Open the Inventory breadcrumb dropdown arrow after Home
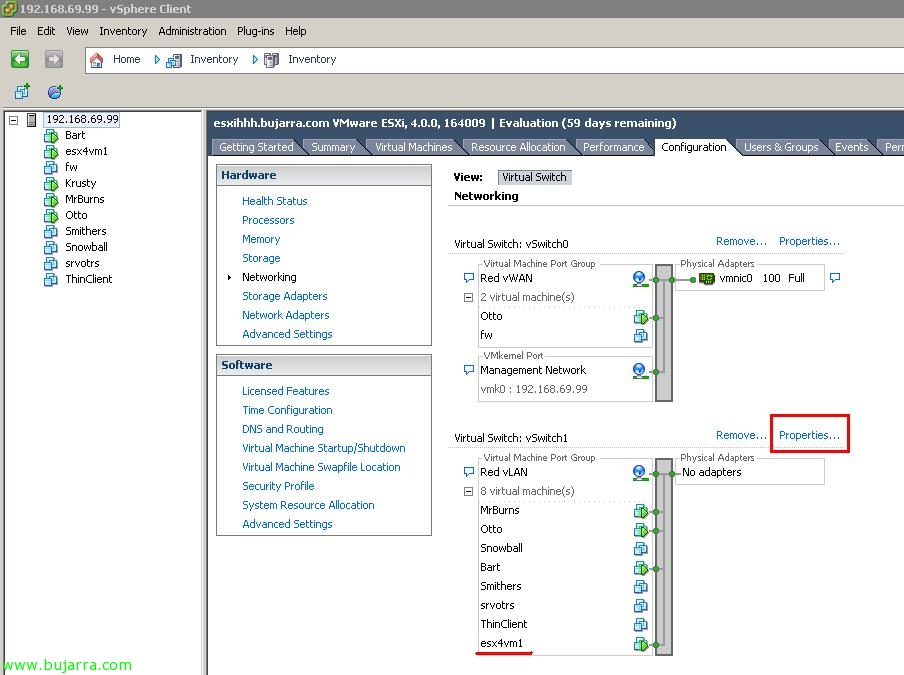The width and height of the screenshot is (904, 675). [x=157, y=59]
